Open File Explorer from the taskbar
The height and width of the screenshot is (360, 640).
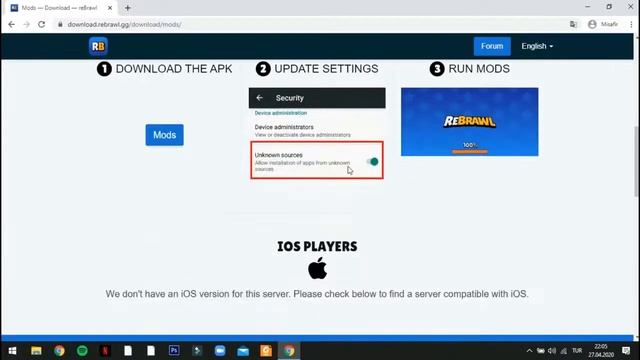[36, 351]
